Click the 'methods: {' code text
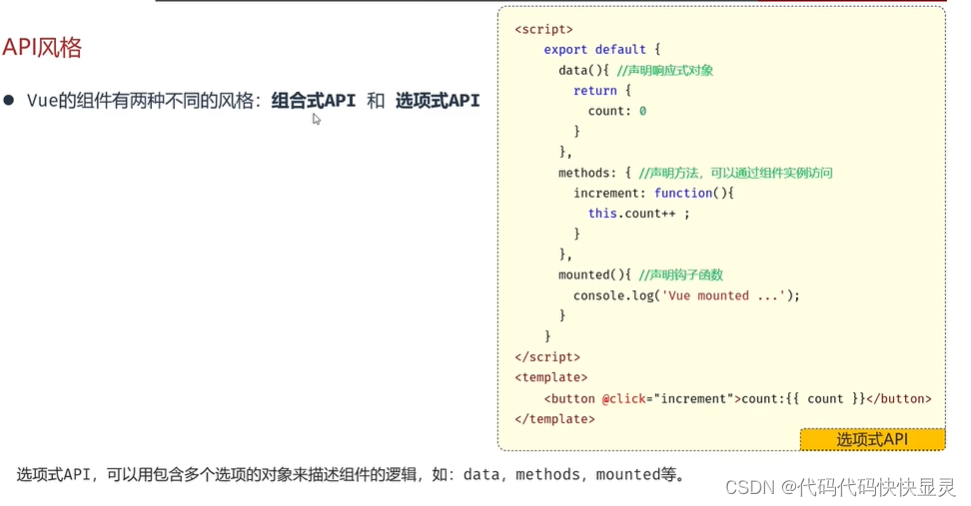This screenshot has height=506, width=971. 594,173
